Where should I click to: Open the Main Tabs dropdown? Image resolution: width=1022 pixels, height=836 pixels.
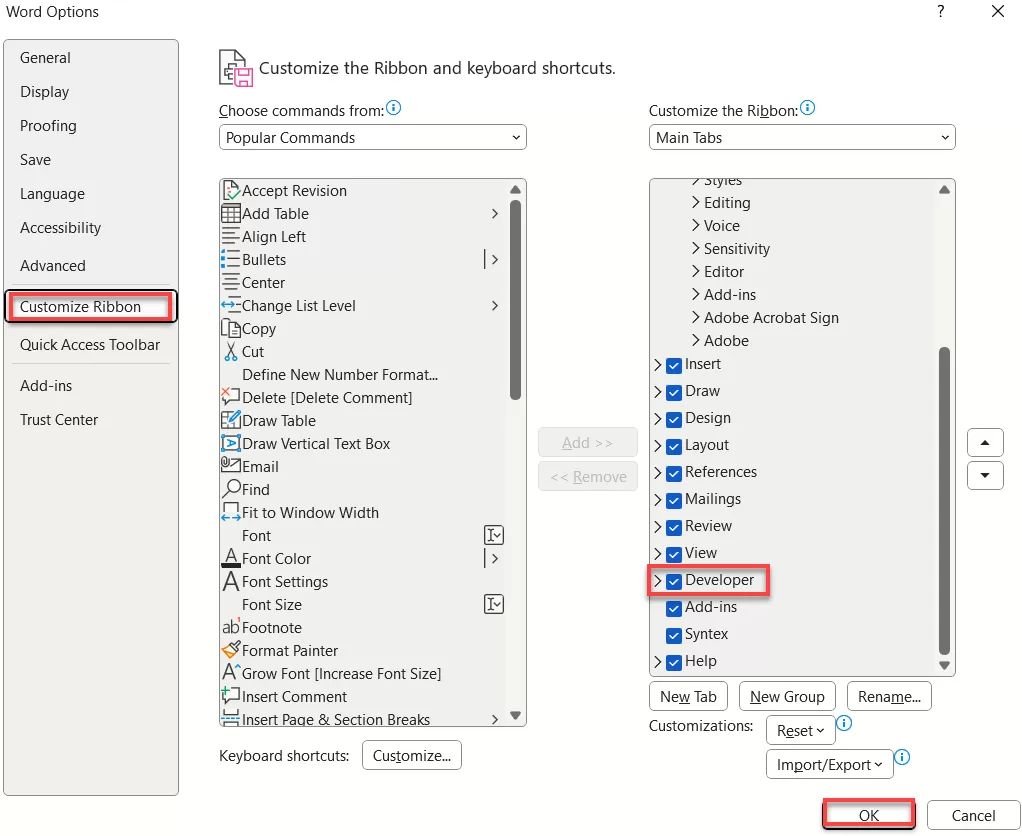coord(801,138)
